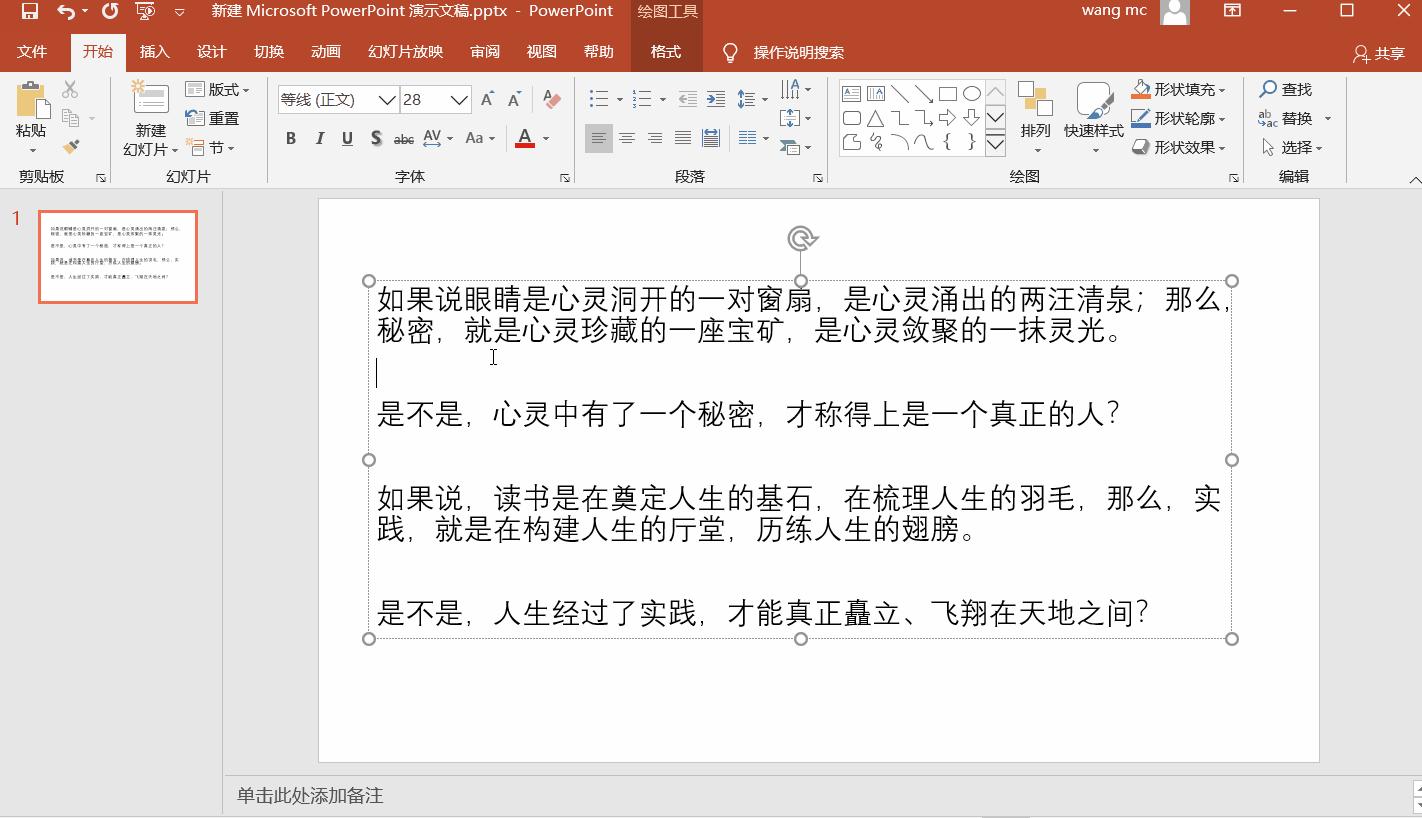Image resolution: width=1422 pixels, height=818 pixels.
Task: Open the font size dropdown
Action: pyautogui.click(x=459, y=99)
